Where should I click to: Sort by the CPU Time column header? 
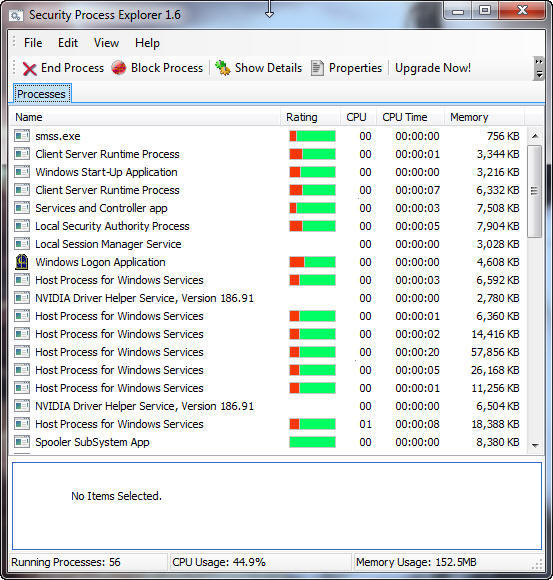[x=410, y=117]
